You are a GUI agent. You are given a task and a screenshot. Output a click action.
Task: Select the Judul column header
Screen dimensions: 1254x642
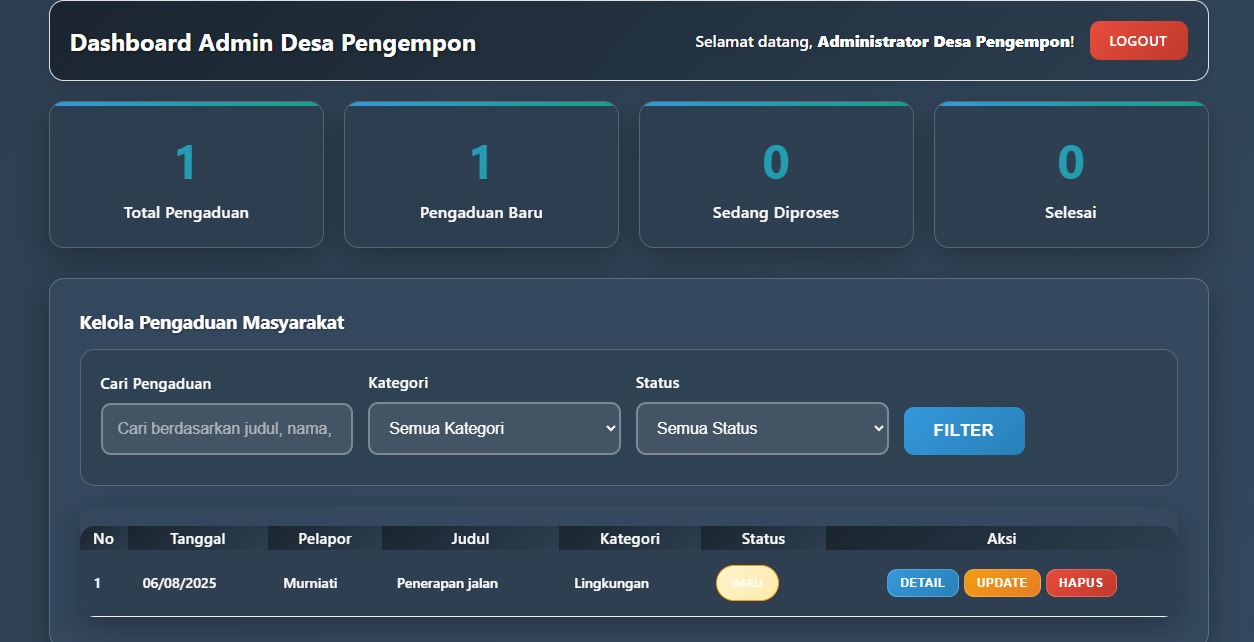coord(470,538)
